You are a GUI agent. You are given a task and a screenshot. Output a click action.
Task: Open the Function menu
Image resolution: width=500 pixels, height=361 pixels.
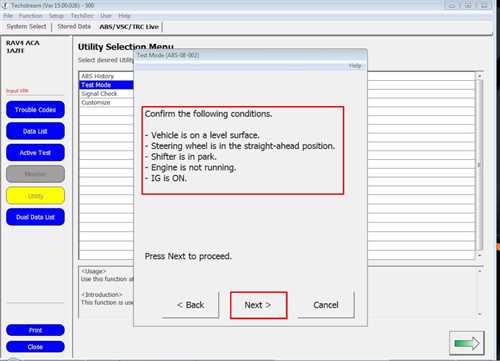pyautogui.click(x=31, y=16)
